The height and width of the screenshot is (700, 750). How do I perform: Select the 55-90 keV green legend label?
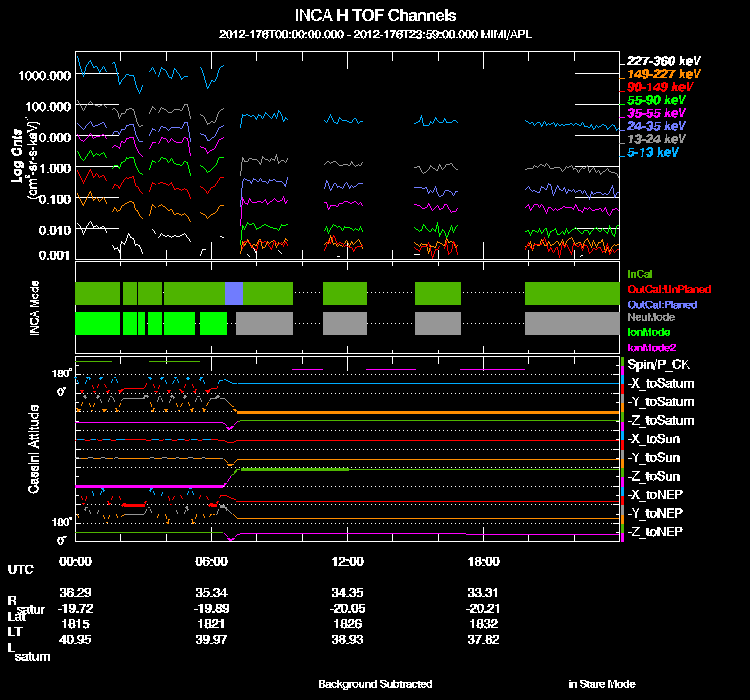point(656,100)
